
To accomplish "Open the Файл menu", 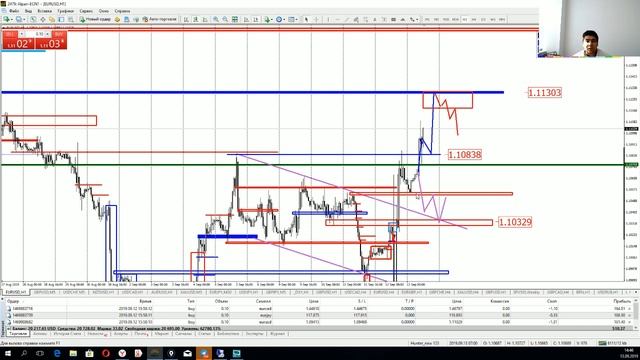I will click(x=13, y=11).
